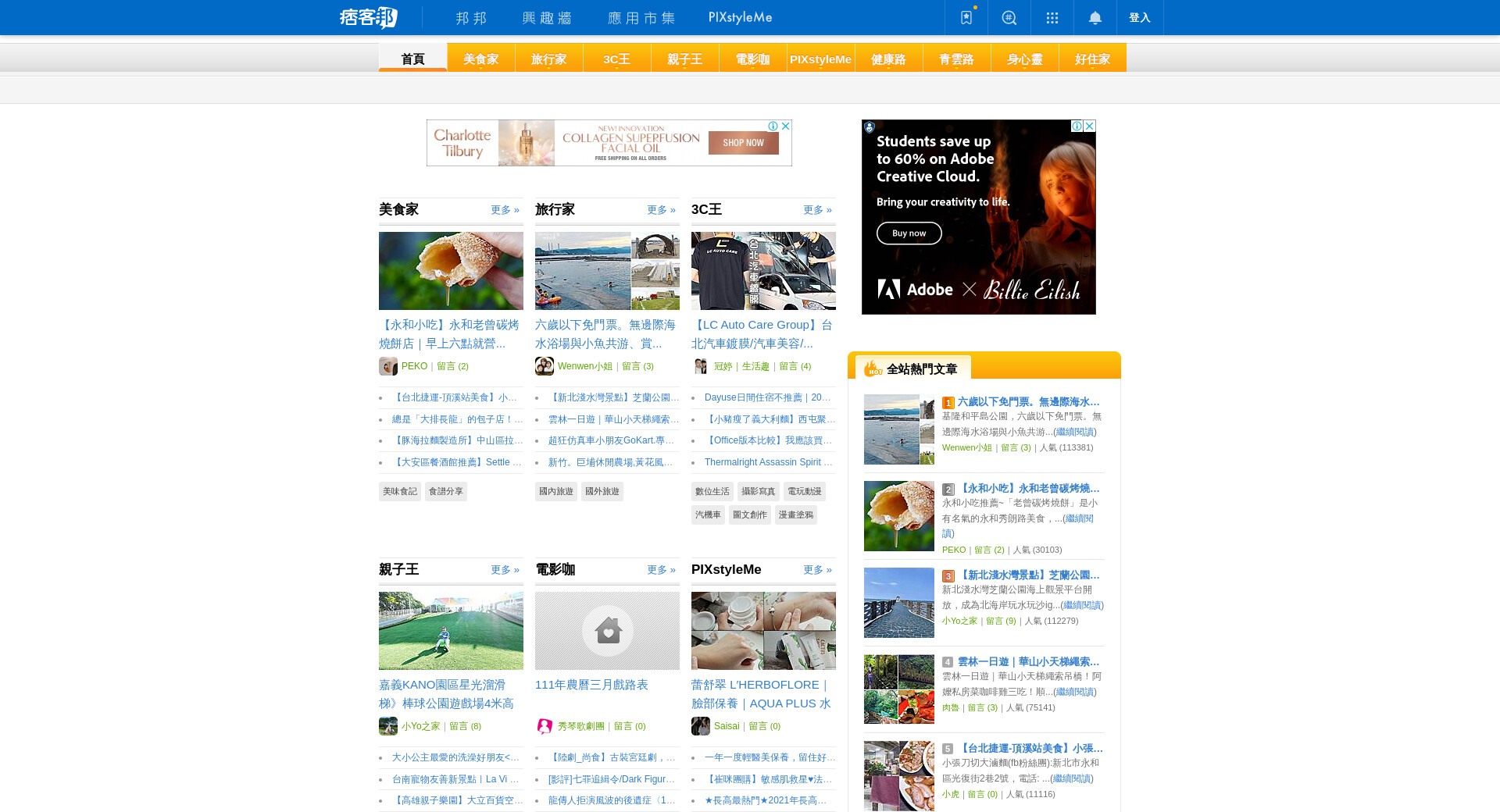Click the 國內旅遊 tag
Screen dimensions: 1500x812
(556, 491)
